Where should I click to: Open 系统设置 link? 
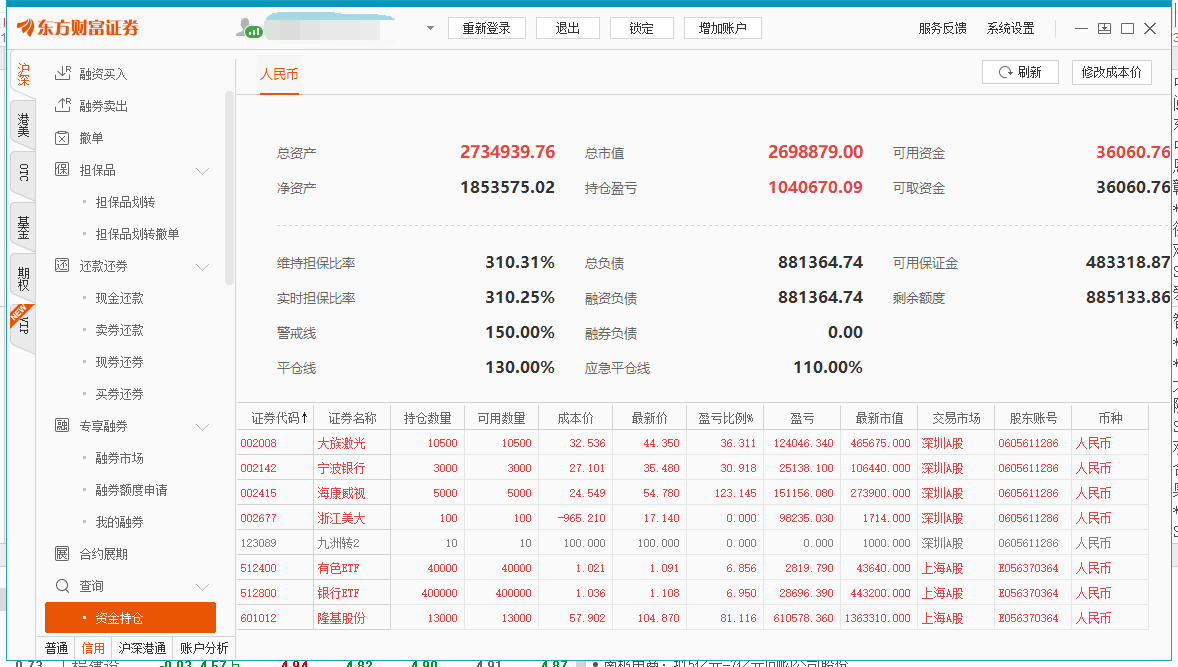pyautogui.click(x=1010, y=28)
